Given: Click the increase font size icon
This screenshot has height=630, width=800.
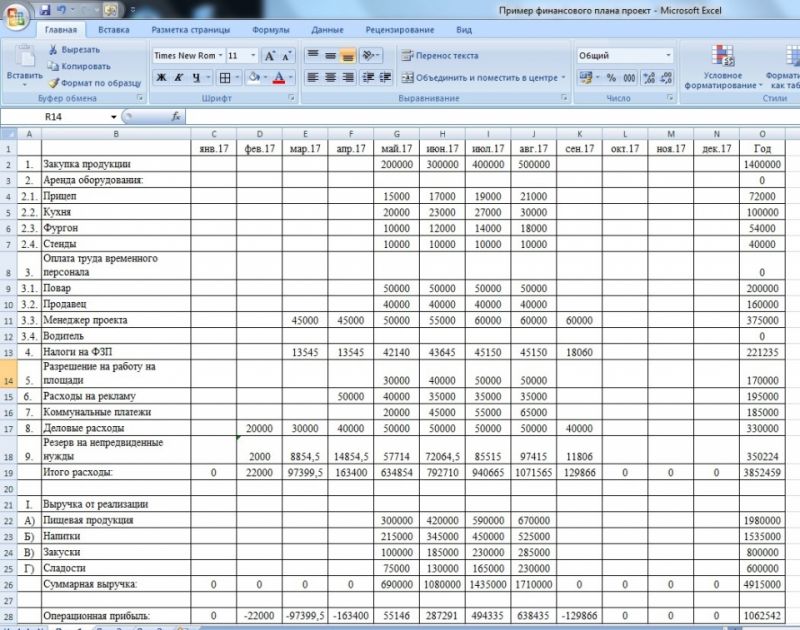Looking at the screenshot, I should coord(269,56).
